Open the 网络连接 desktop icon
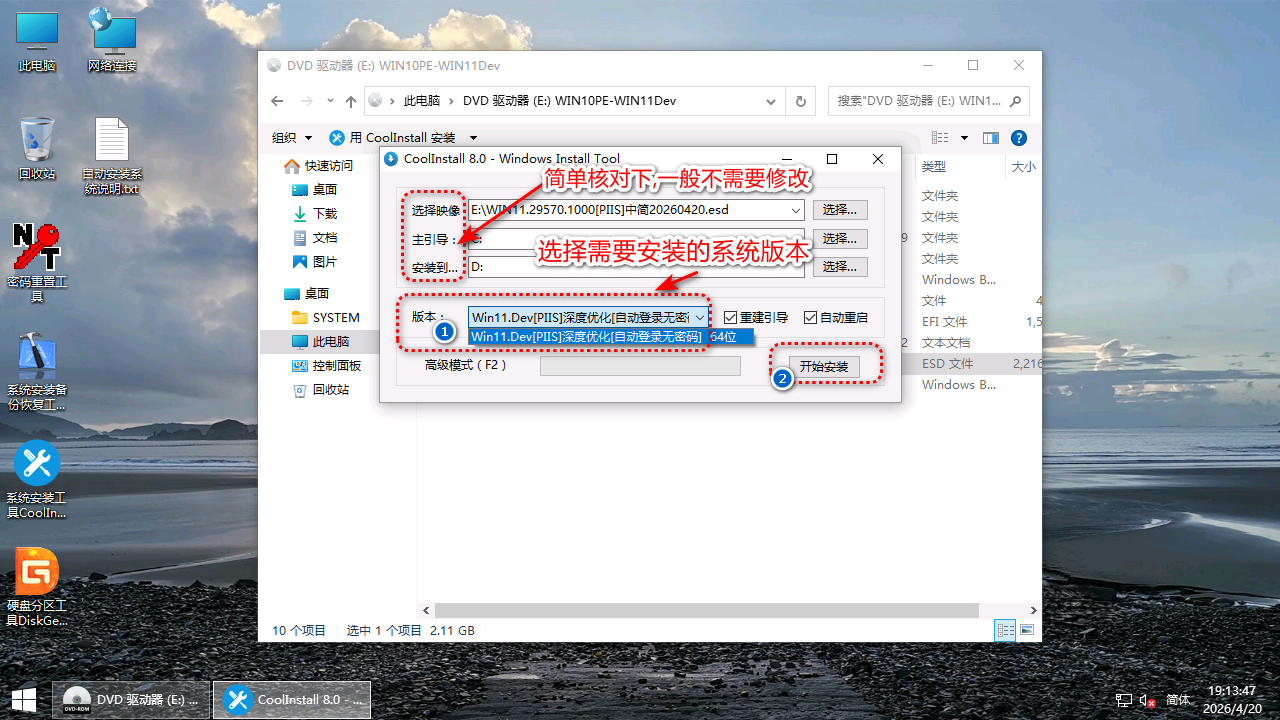The height and width of the screenshot is (720, 1280). tap(112, 40)
